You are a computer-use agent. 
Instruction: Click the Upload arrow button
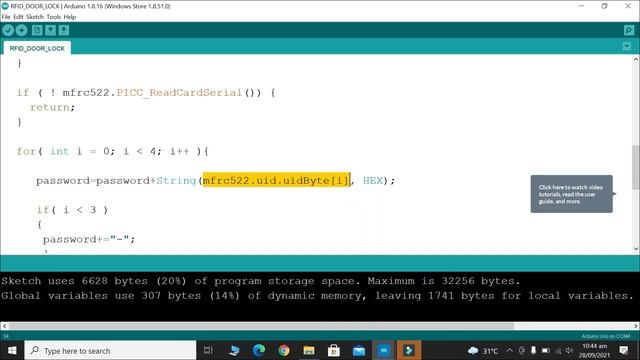(22, 30)
